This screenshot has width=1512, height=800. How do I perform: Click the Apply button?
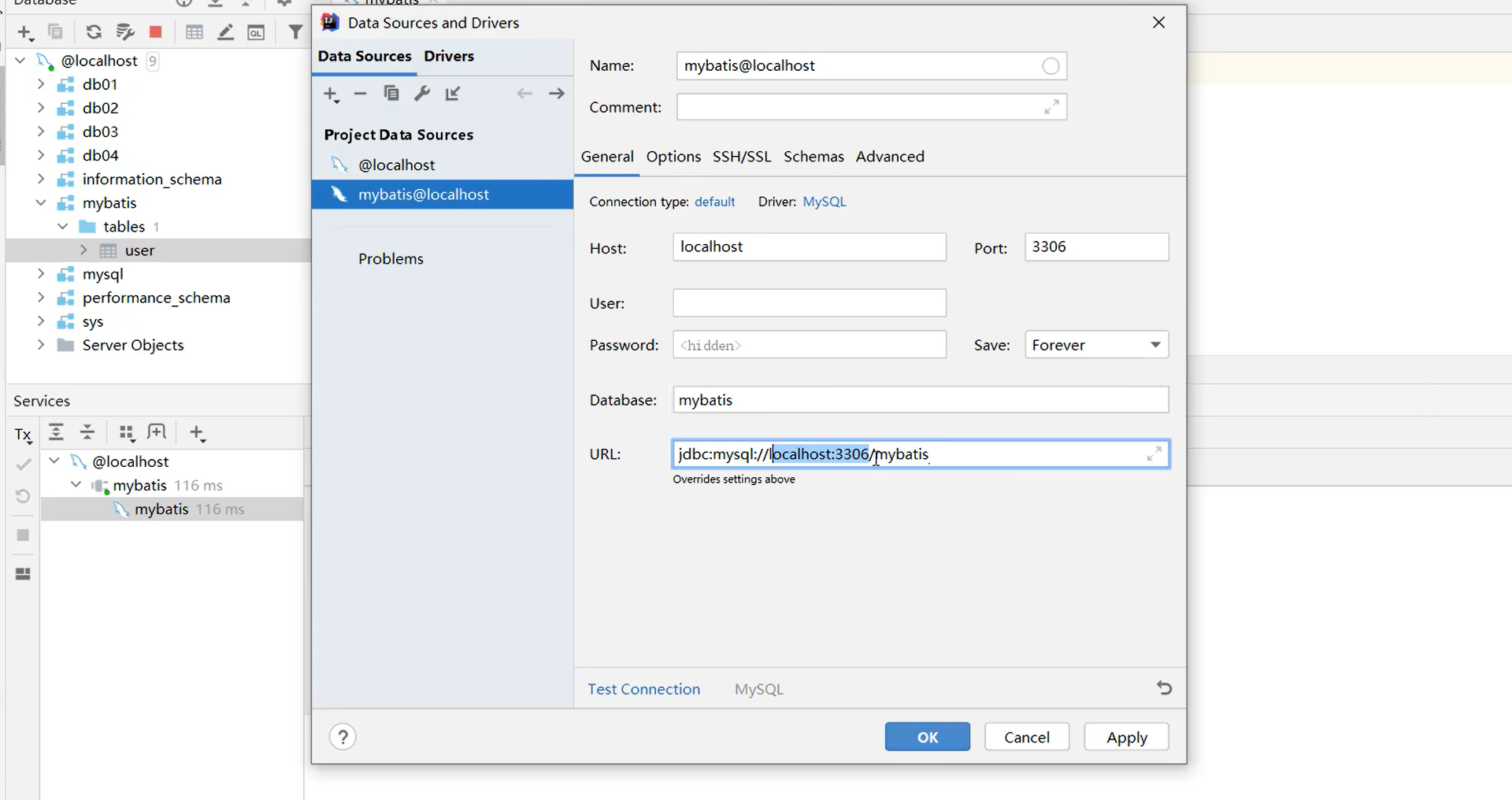1127,737
